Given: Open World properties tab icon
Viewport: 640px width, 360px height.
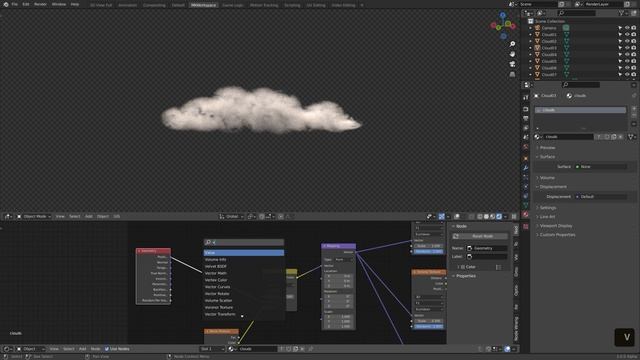Looking at the screenshot, I should pyautogui.click(x=526, y=147).
